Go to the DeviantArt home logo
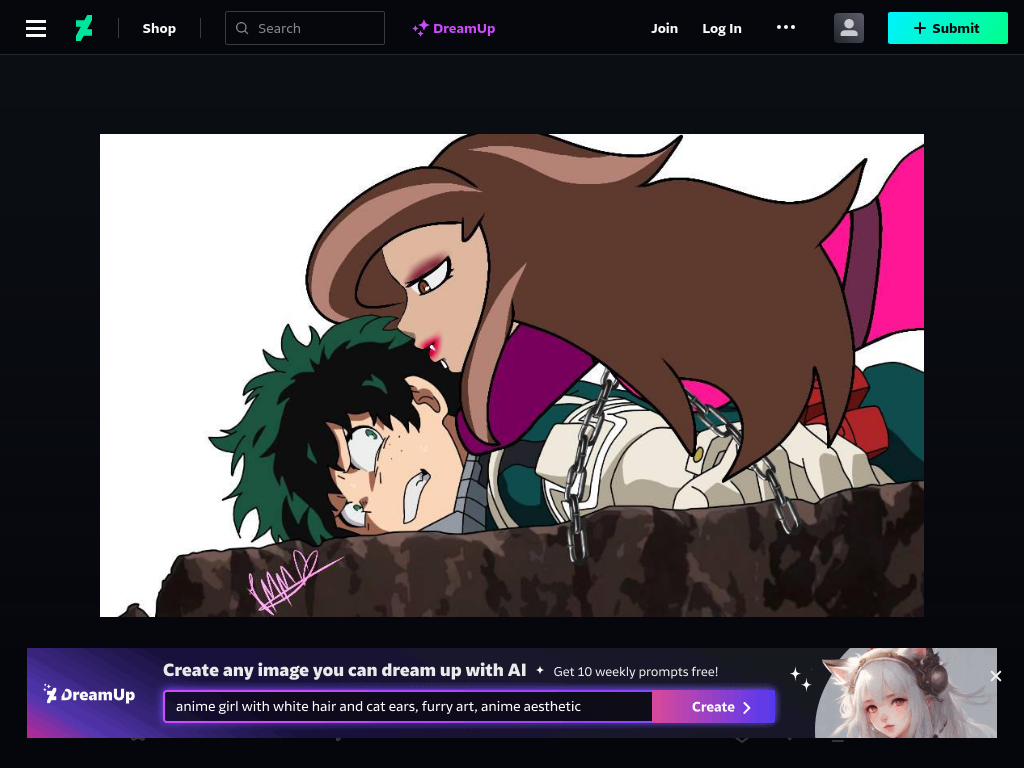1024x768 pixels. point(84,28)
